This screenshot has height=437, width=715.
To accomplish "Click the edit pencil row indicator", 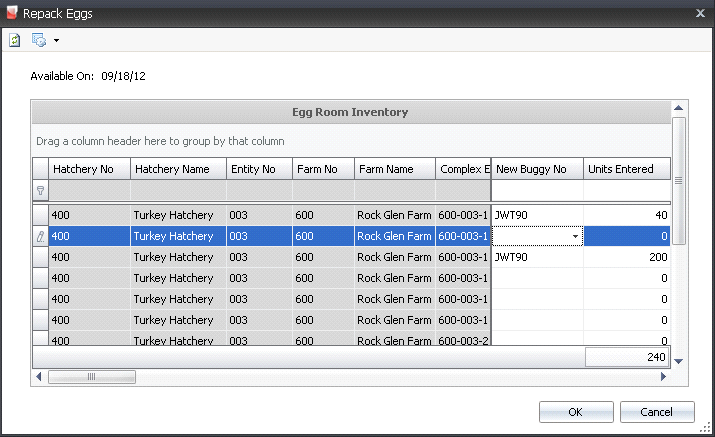I will [x=41, y=236].
